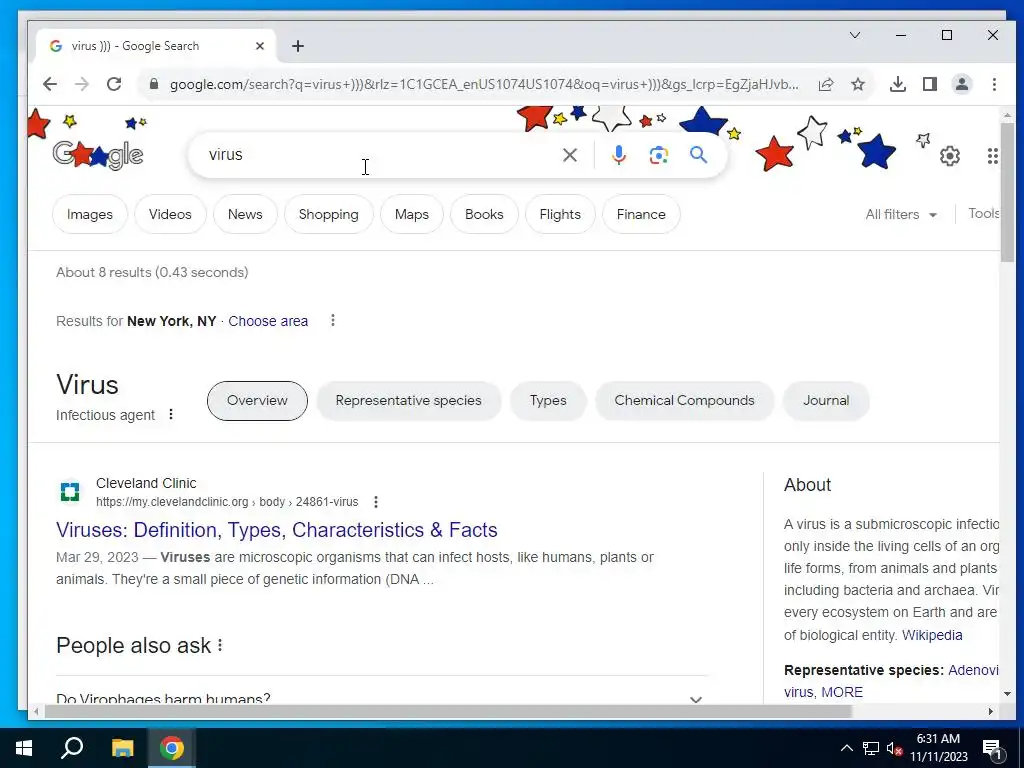Click inside the virus search field
This screenshot has width=1024, height=768.
(x=379, y=155)
